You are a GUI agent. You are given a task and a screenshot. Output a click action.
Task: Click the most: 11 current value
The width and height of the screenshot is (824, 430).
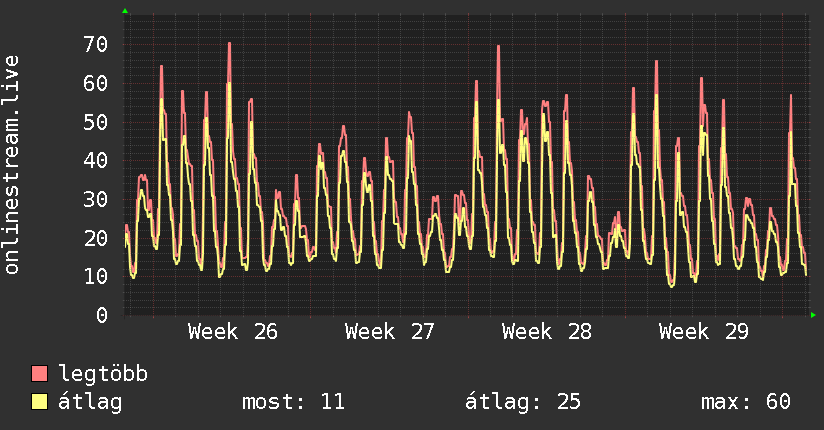tap(293, 402)
